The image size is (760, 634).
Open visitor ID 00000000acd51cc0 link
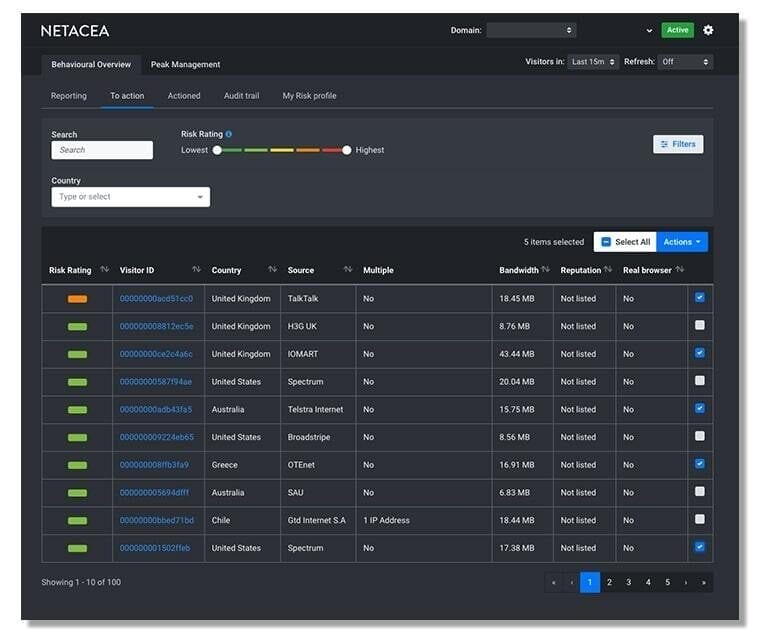[x=156, y=299]
